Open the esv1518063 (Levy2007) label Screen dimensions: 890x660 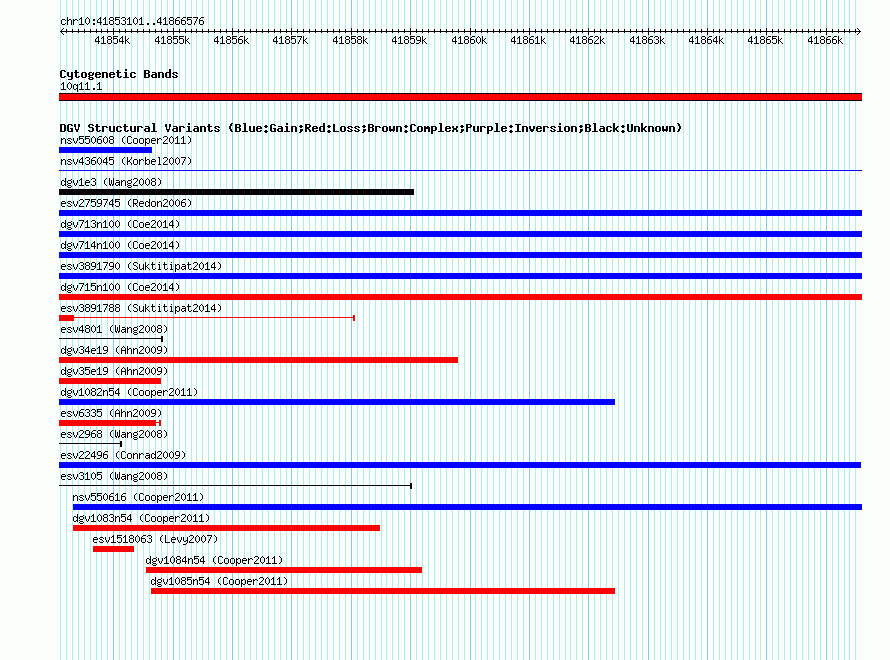click(x=155, y=539)
